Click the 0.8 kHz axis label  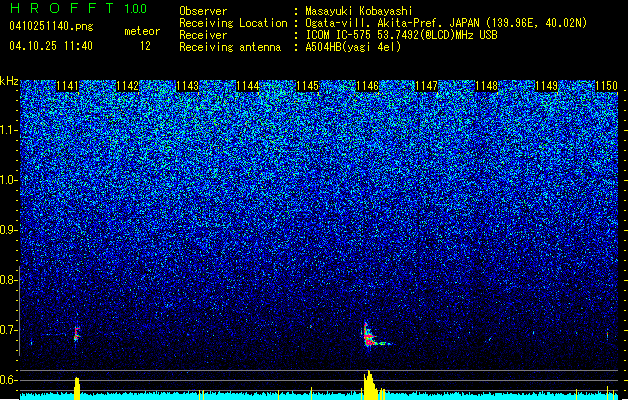[8, 280]
